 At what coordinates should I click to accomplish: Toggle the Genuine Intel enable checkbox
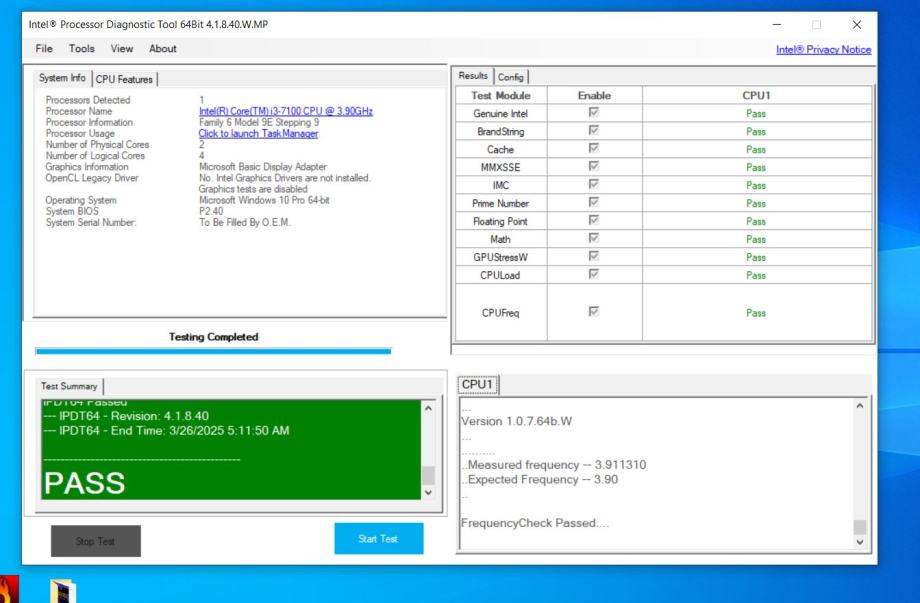coord(594,112)
